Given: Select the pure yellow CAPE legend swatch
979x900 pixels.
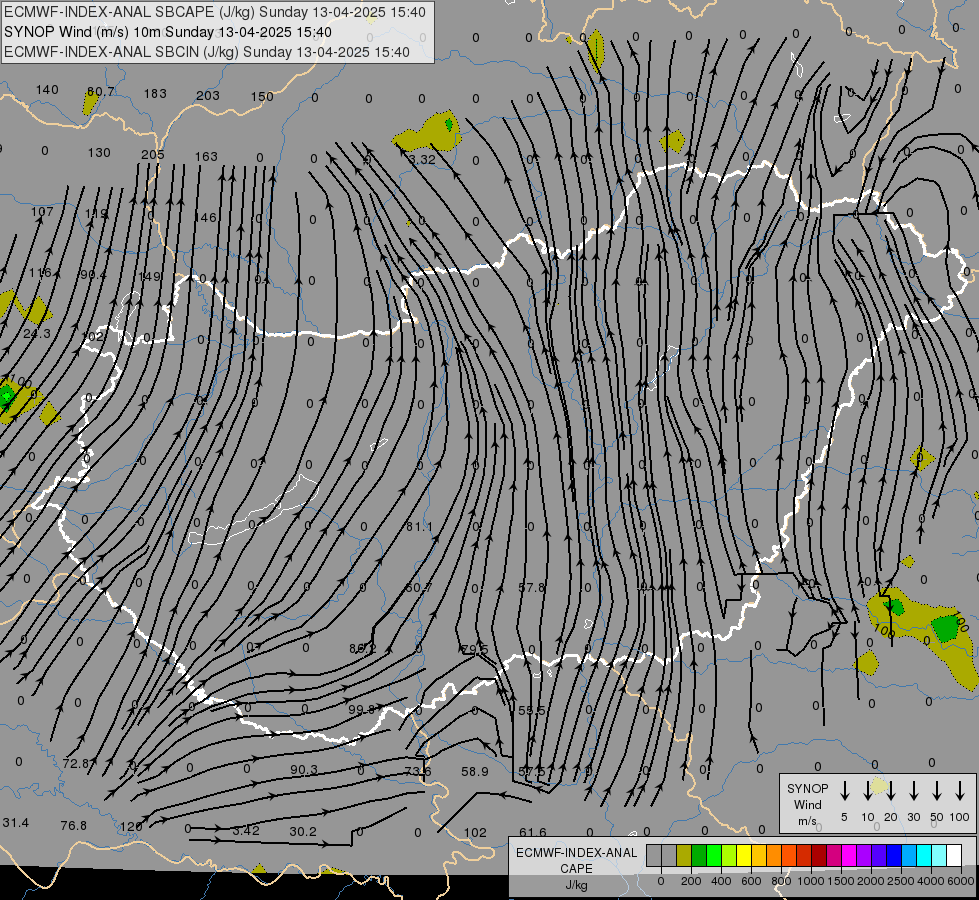Looking at the screenshot, I should 744,855.
